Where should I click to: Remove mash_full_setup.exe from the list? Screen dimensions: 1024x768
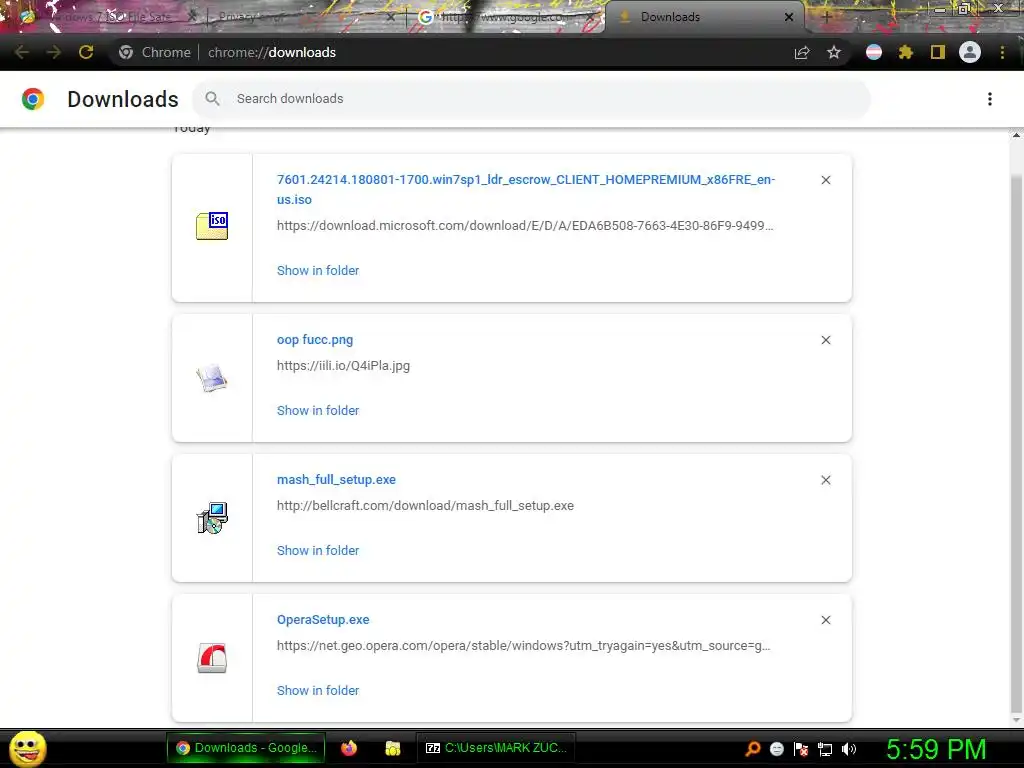[825, 480]
